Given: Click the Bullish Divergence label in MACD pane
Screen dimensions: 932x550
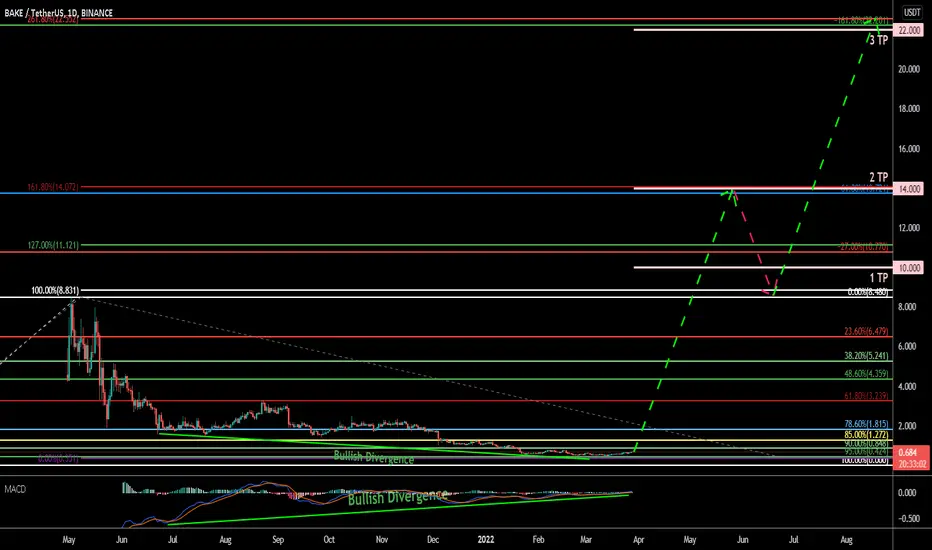Looking at the screenshot, I should coord(397,497).
